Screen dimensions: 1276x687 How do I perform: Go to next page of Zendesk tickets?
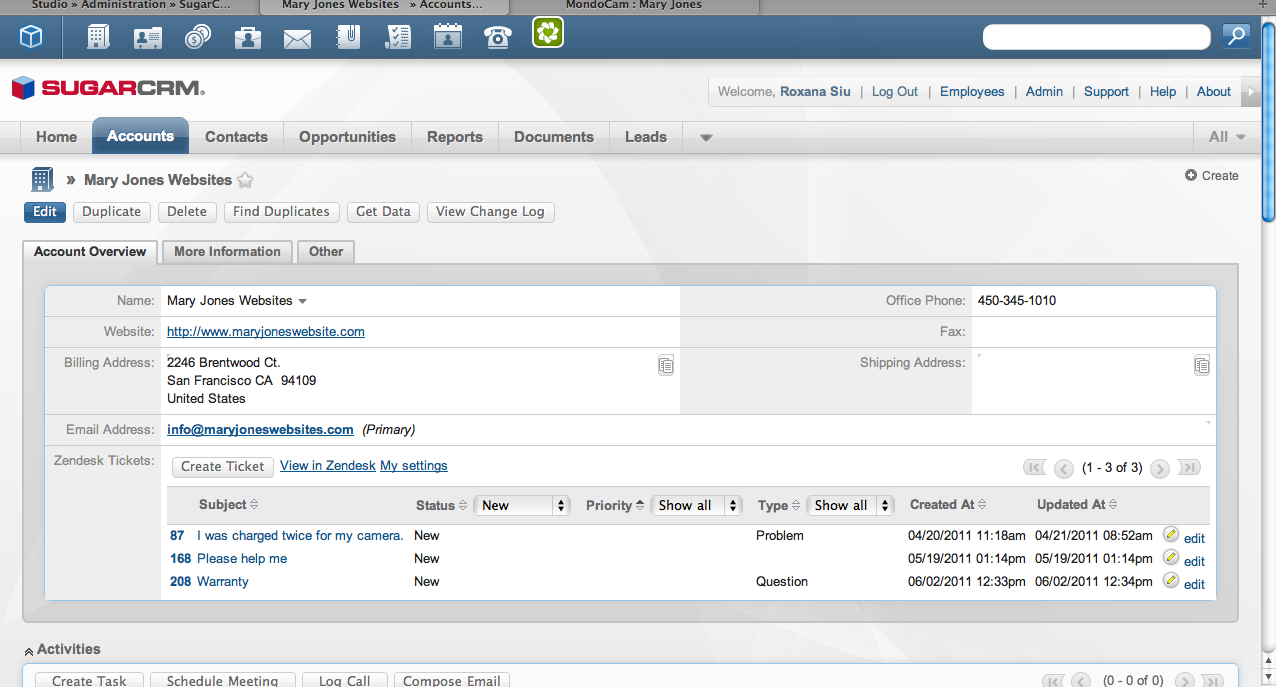pyautogui.click(x=1160, y=468)
